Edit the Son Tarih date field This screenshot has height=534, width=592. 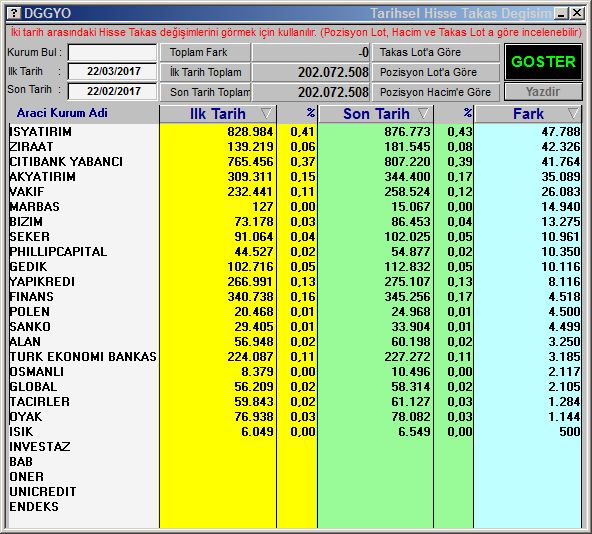coord(112,91)
